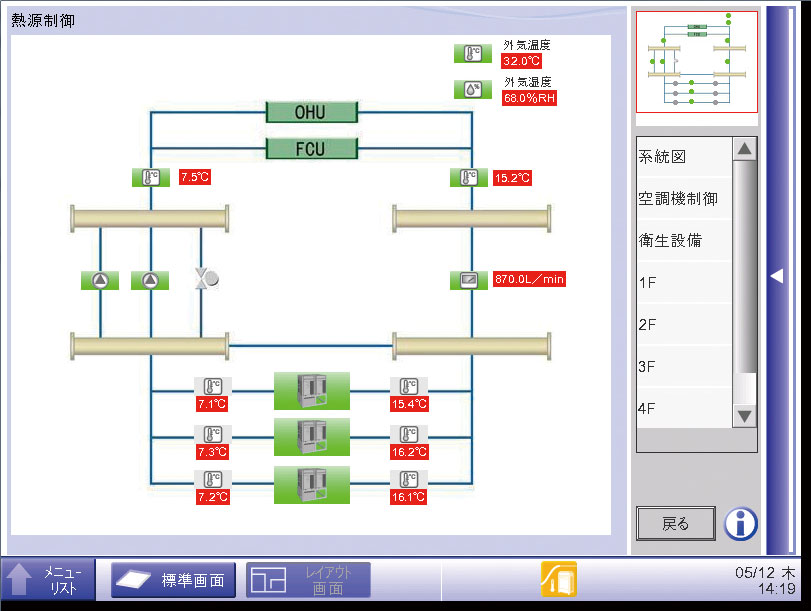This screenshot has width=811, height=611.
Task: Select the top chiller unit icon
Action: pos(312,391)
